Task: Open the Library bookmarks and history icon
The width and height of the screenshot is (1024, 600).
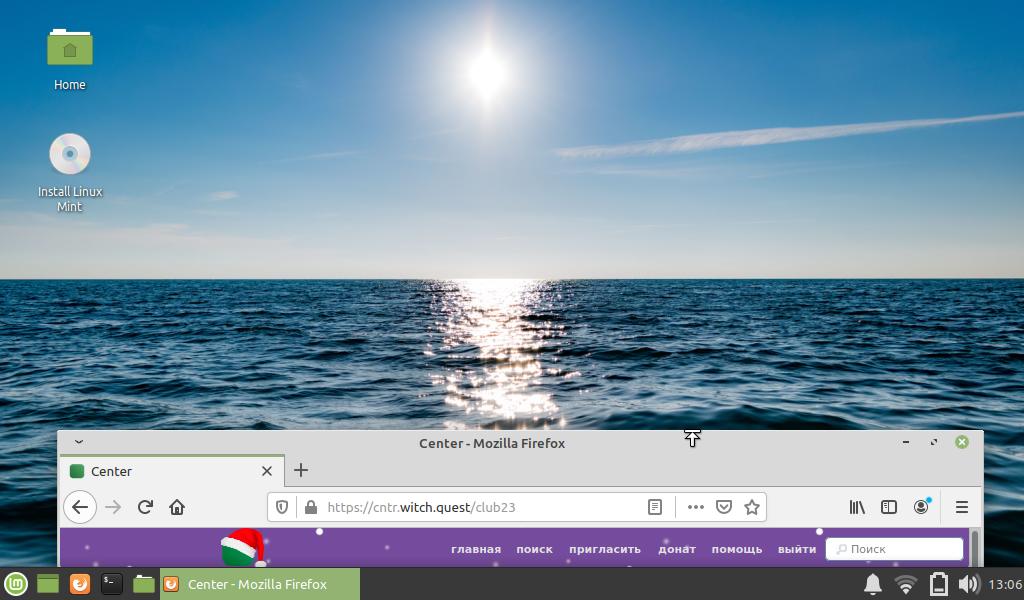Action: [857, 507]
